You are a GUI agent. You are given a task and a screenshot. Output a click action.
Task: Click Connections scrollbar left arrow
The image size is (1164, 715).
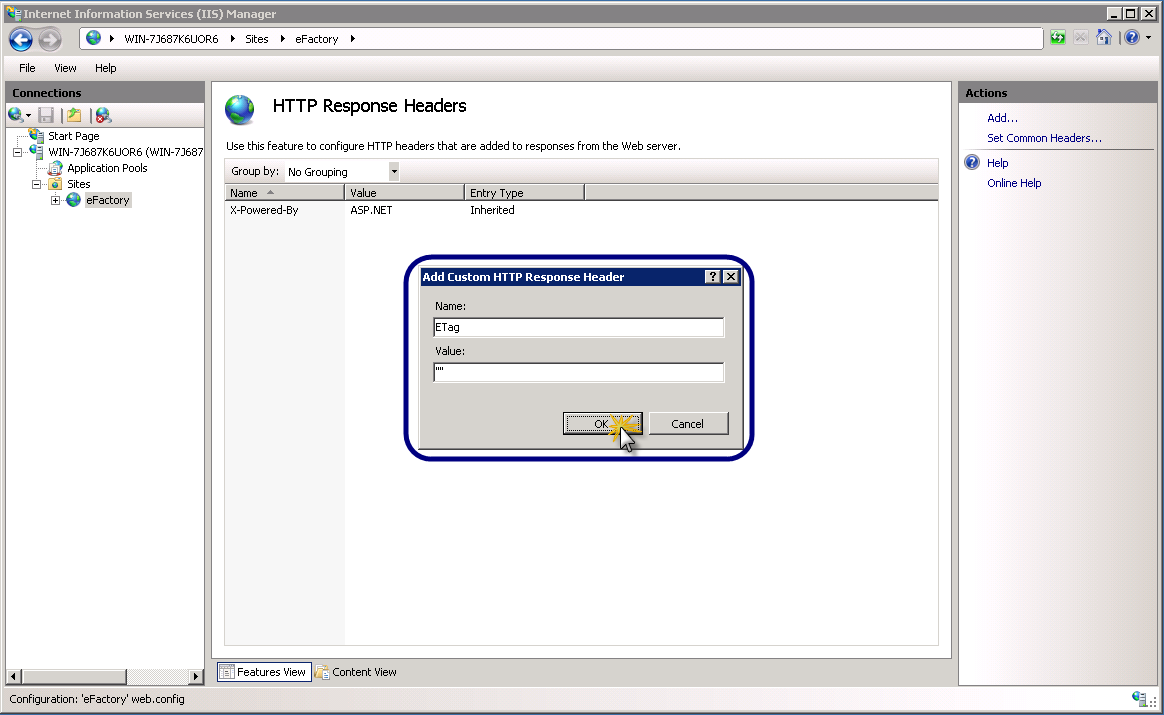click(x=13, y=676)
